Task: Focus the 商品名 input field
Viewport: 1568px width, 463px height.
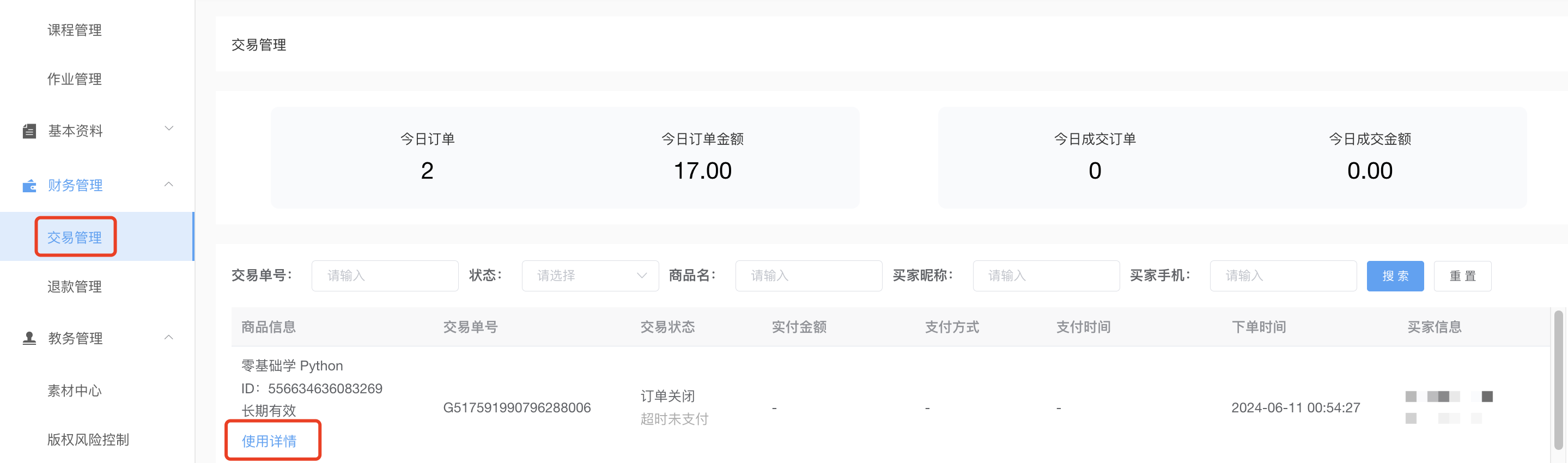Action: [809, 276]
